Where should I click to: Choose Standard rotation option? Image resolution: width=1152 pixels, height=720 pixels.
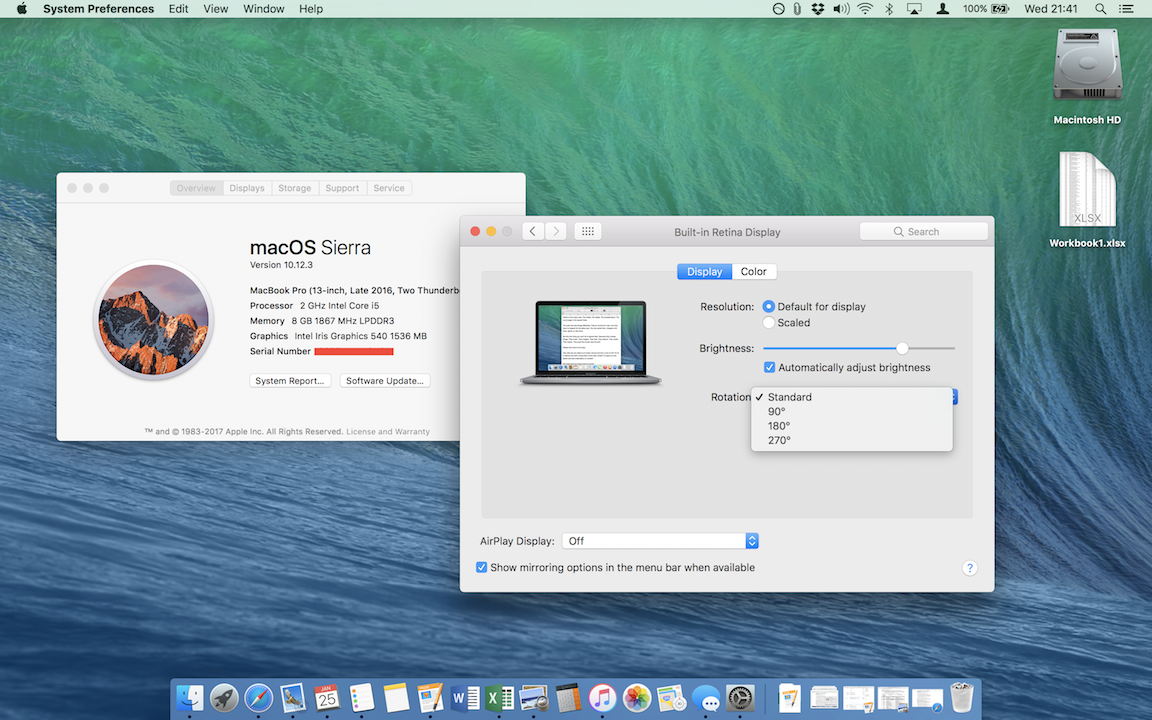(x=852, y=397)
